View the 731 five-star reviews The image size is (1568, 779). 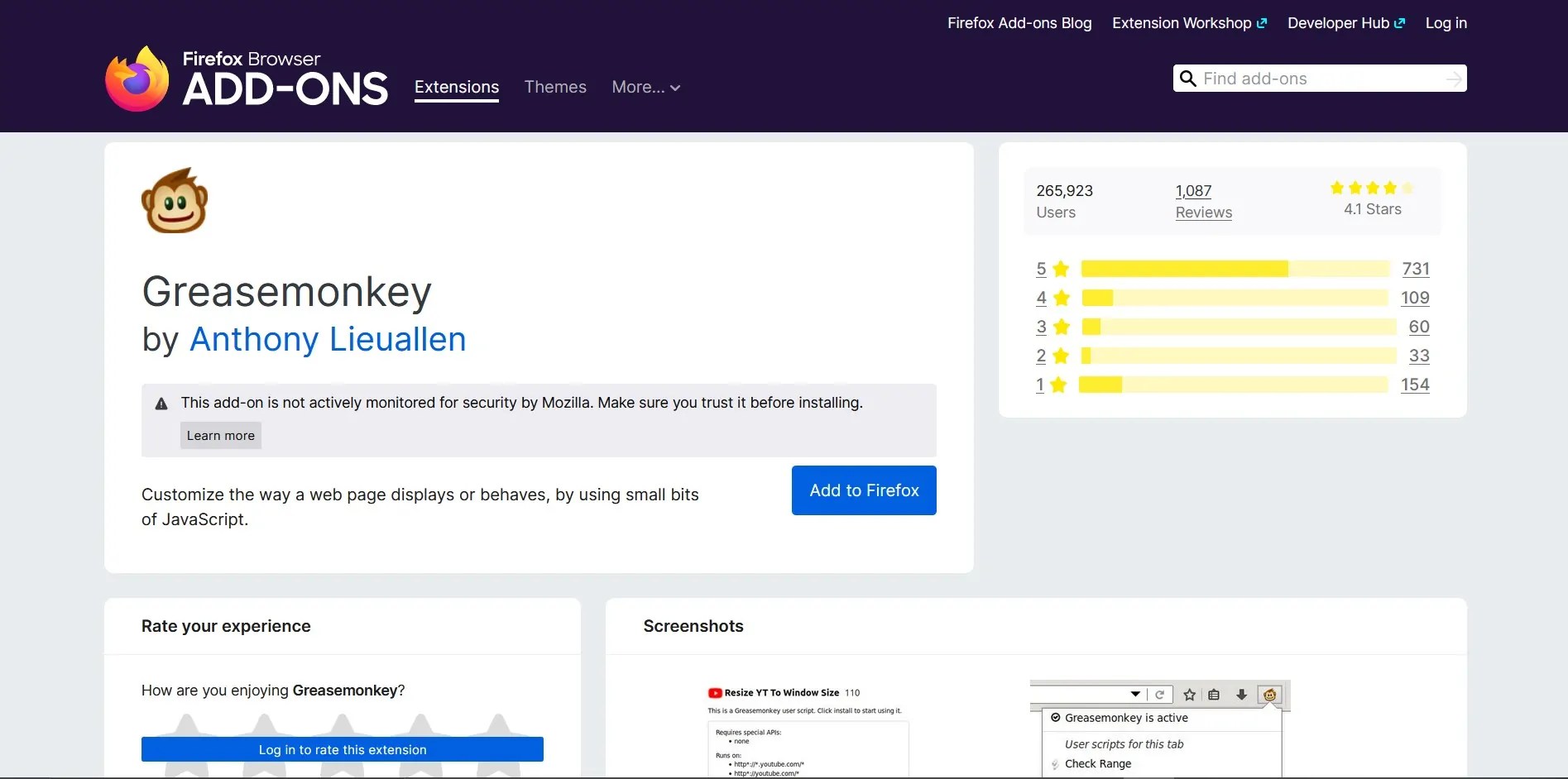tap(1416, 269)
